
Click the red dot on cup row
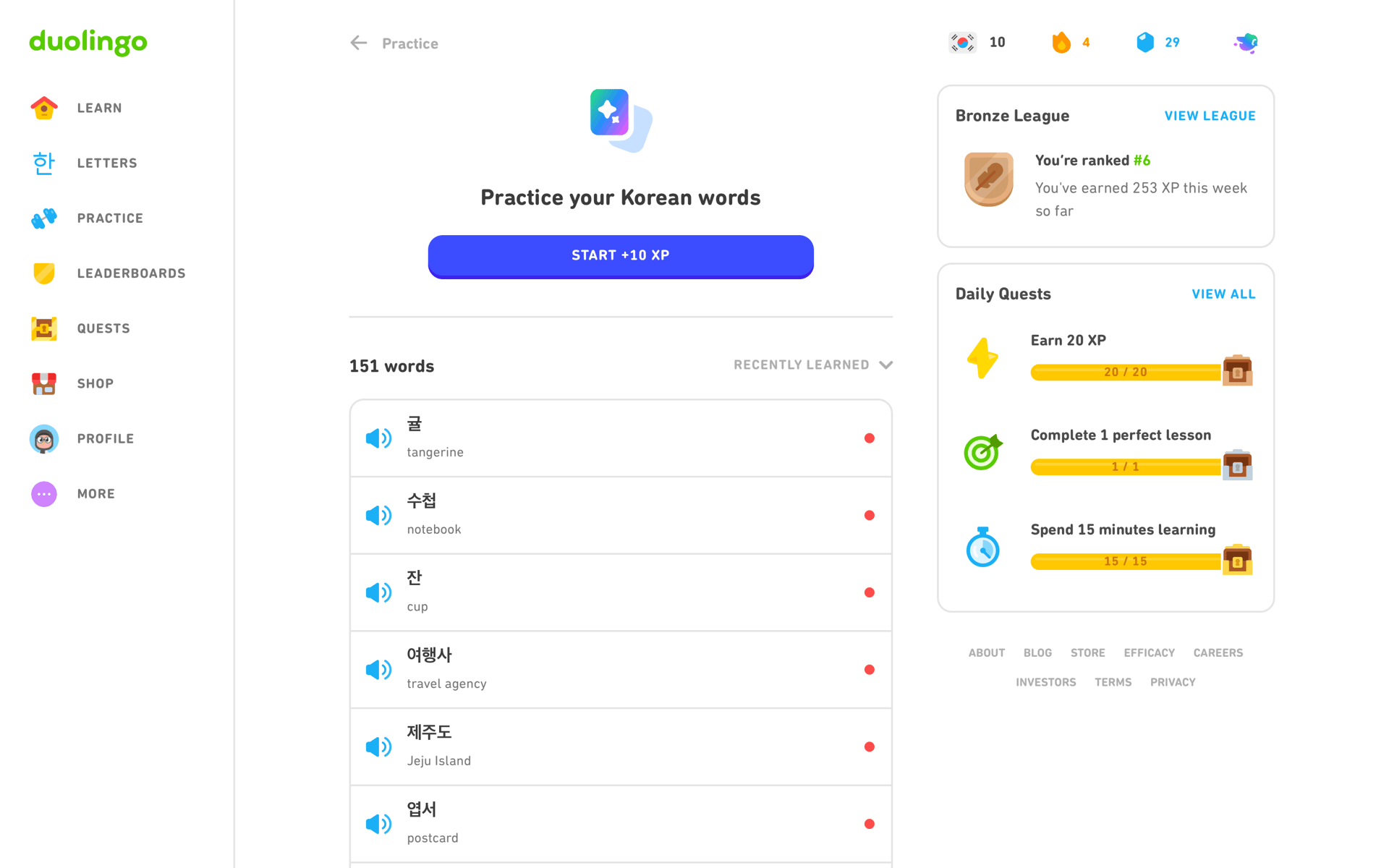tap(870, 592)
